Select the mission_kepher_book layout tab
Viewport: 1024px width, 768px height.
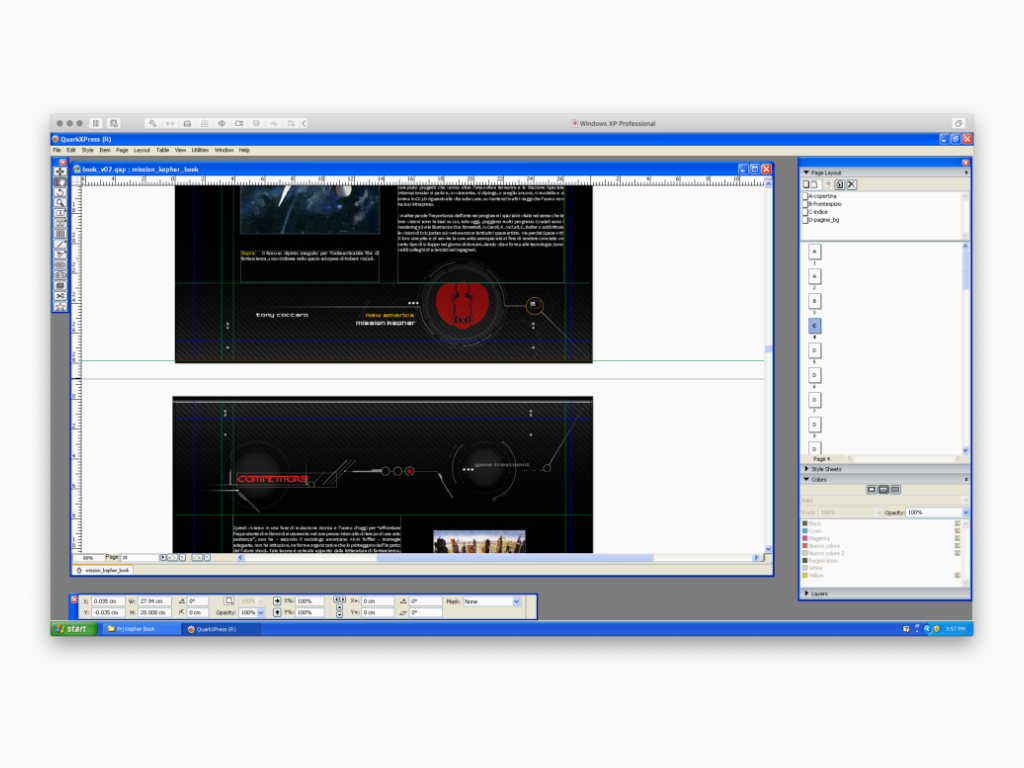coord(103,570)
